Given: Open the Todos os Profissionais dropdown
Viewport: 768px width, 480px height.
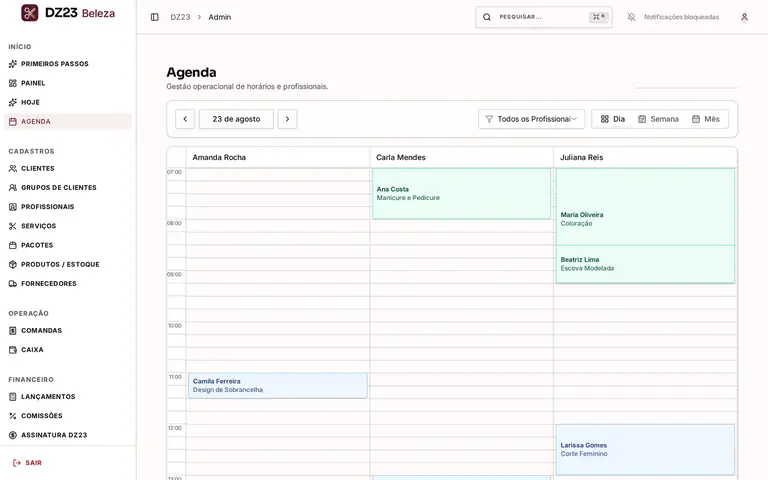Looking at the screenshot, I should 531,119.
